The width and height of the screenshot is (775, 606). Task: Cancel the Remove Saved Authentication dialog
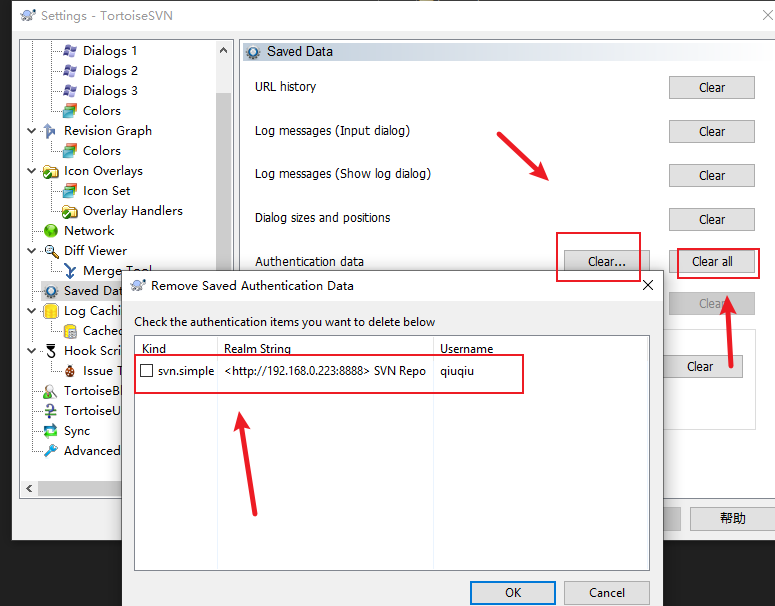click(606, 593)
